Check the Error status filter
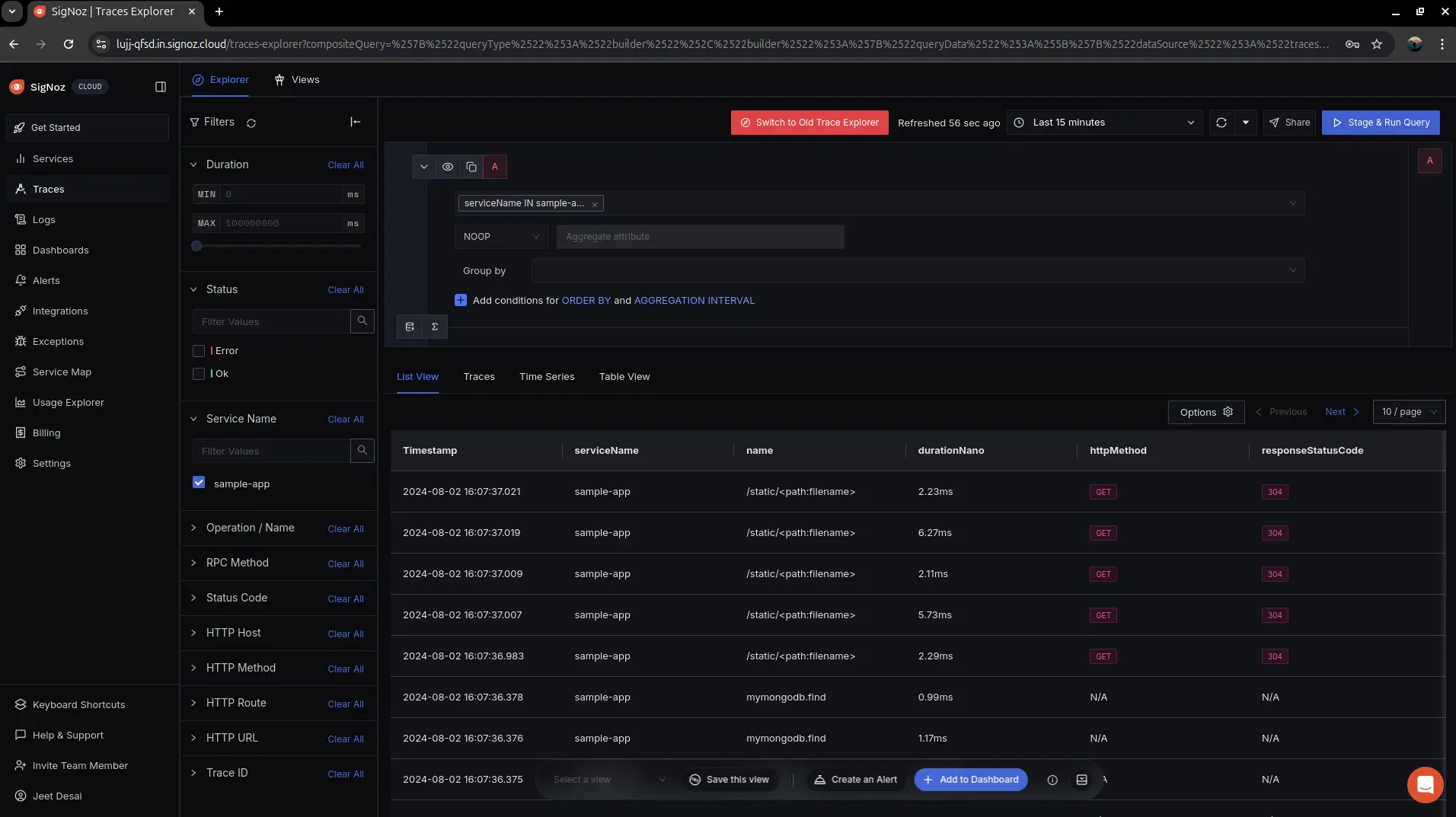Screen dimensions: 1456x817 [199, 351]
